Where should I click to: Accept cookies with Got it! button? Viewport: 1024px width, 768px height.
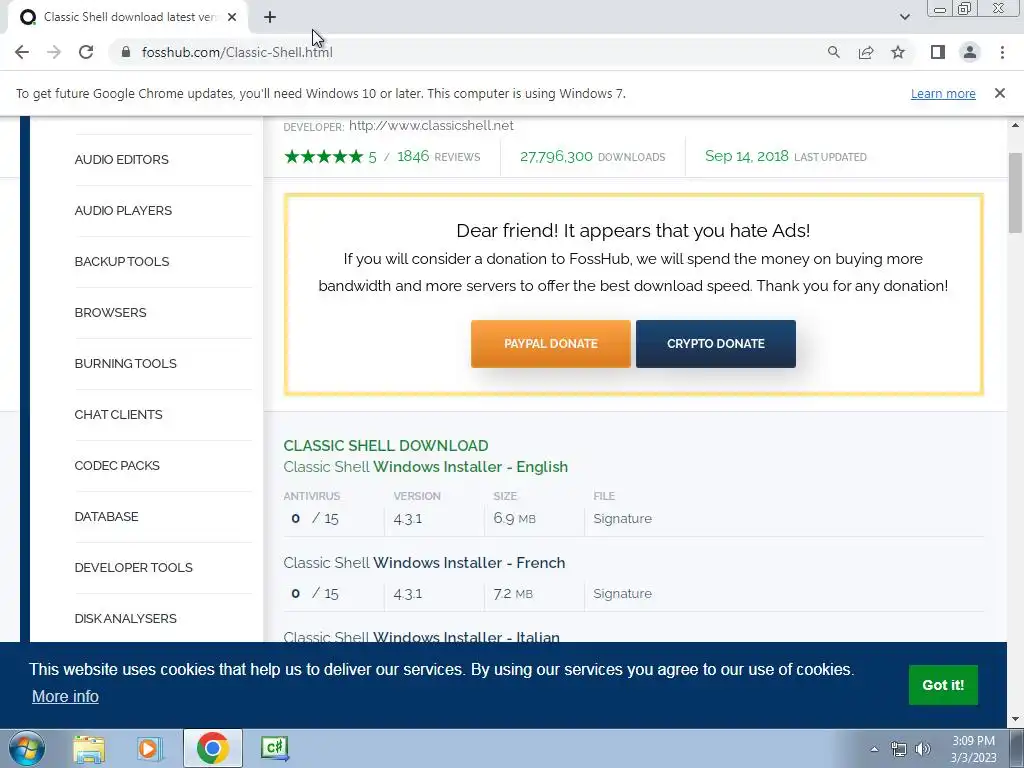pos(943,685)
